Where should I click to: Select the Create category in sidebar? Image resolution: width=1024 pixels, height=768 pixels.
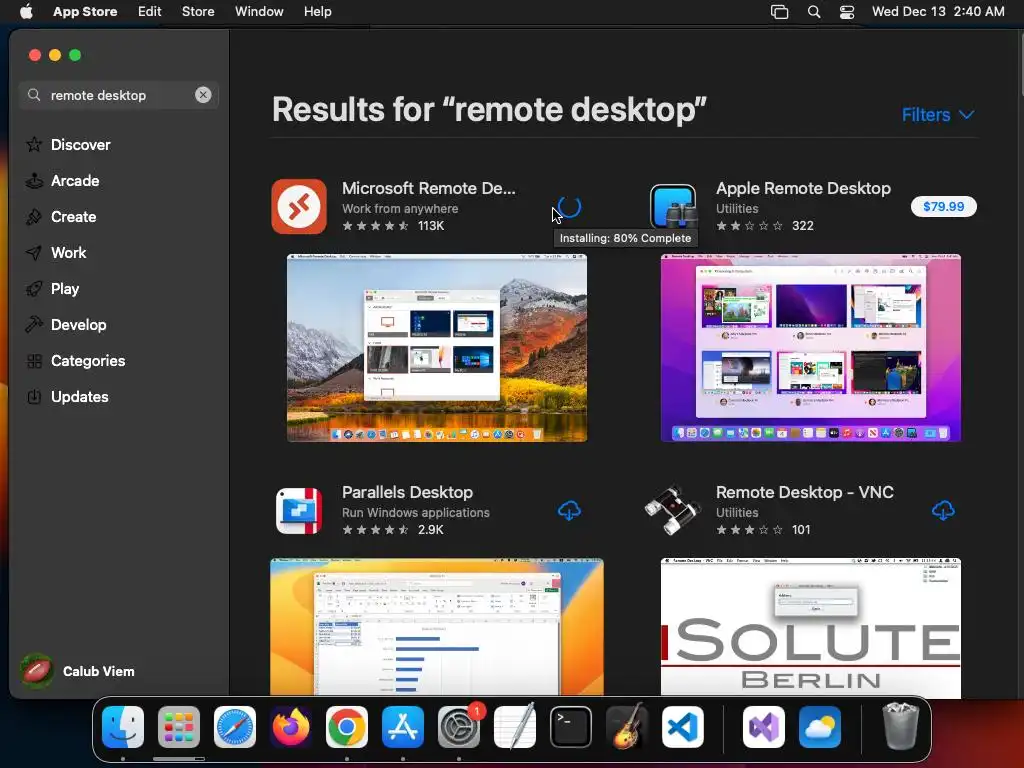pyautogui.click(x=73, y=217)
